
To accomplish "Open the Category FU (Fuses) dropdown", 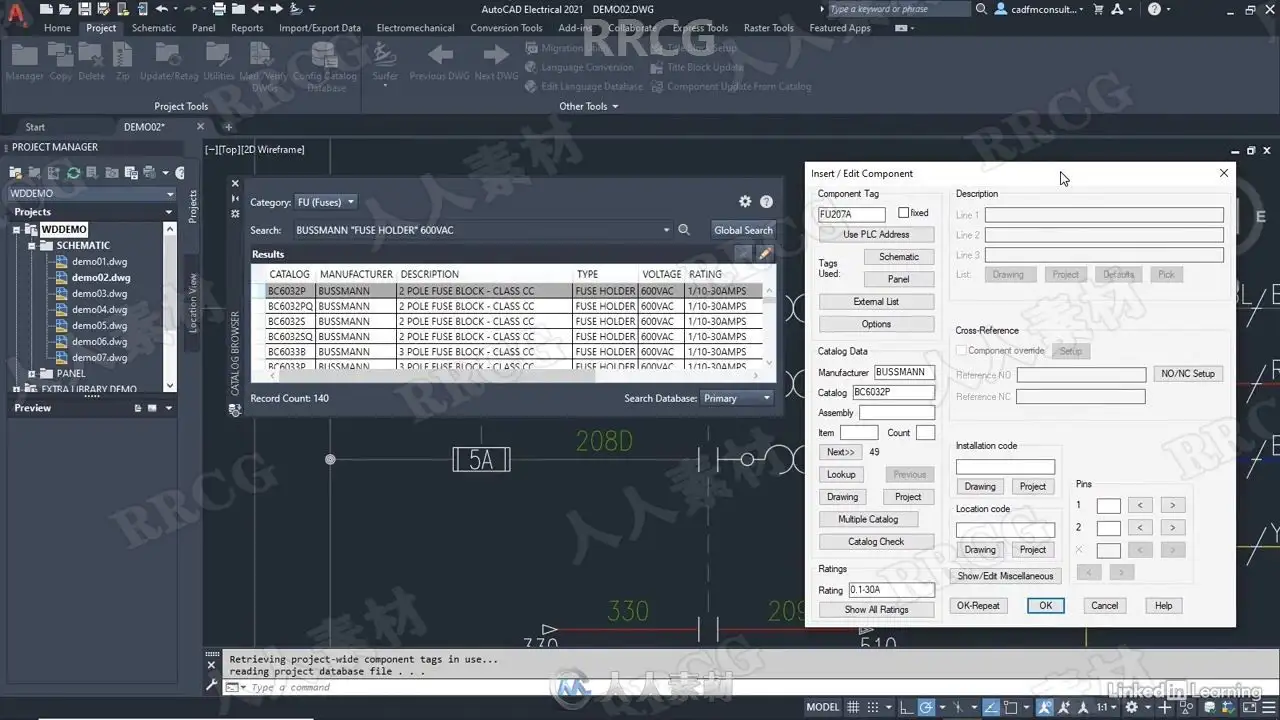I will (325, 202).
